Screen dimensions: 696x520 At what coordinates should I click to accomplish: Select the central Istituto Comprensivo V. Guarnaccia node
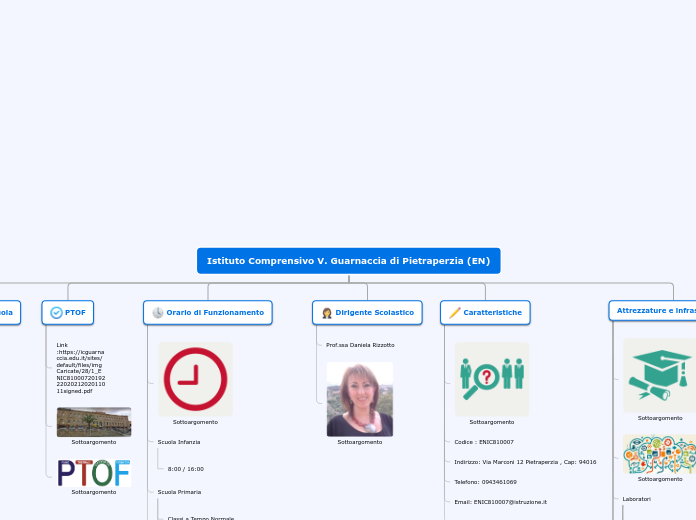pyautogui.click(x=348, y=261)
